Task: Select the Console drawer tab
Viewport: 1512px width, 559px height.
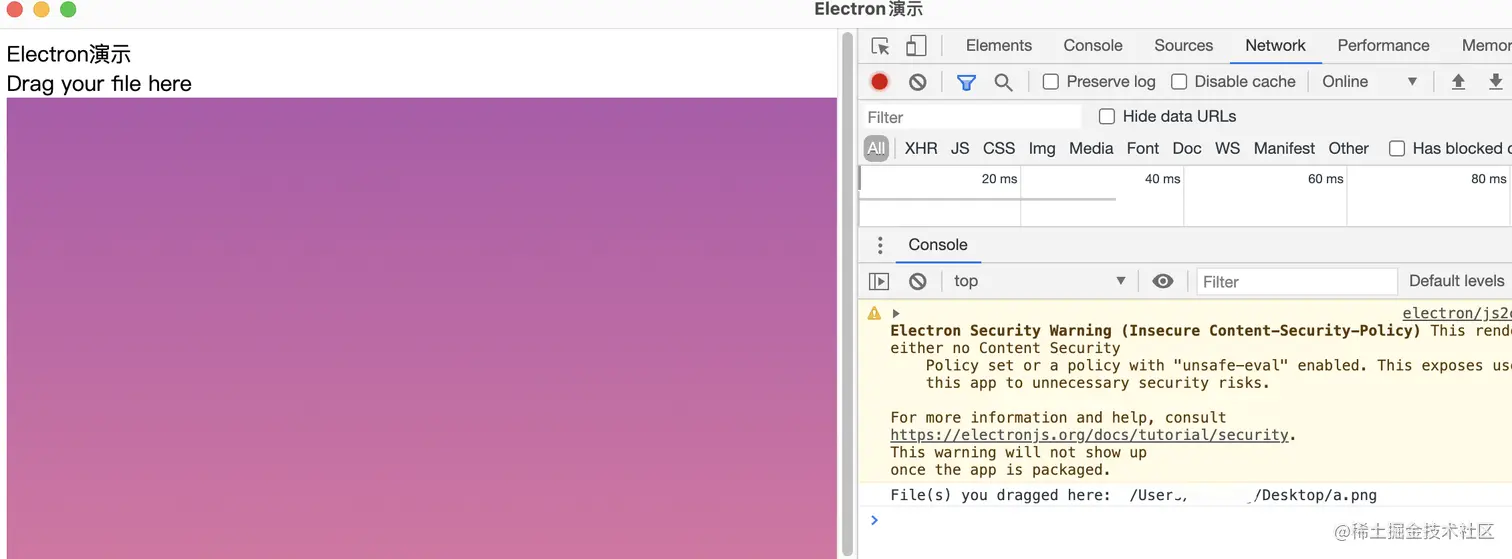Action: [937, 245]
